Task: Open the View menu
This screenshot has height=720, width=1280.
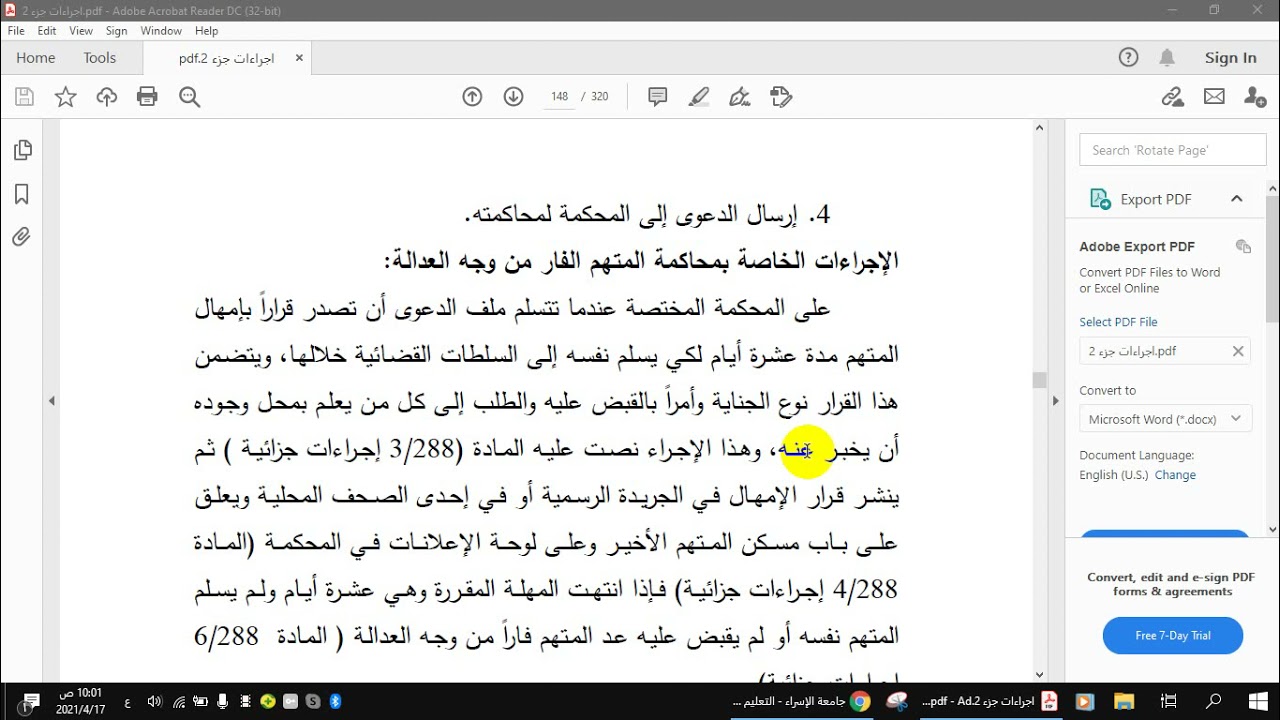Action: click(81, 31)
